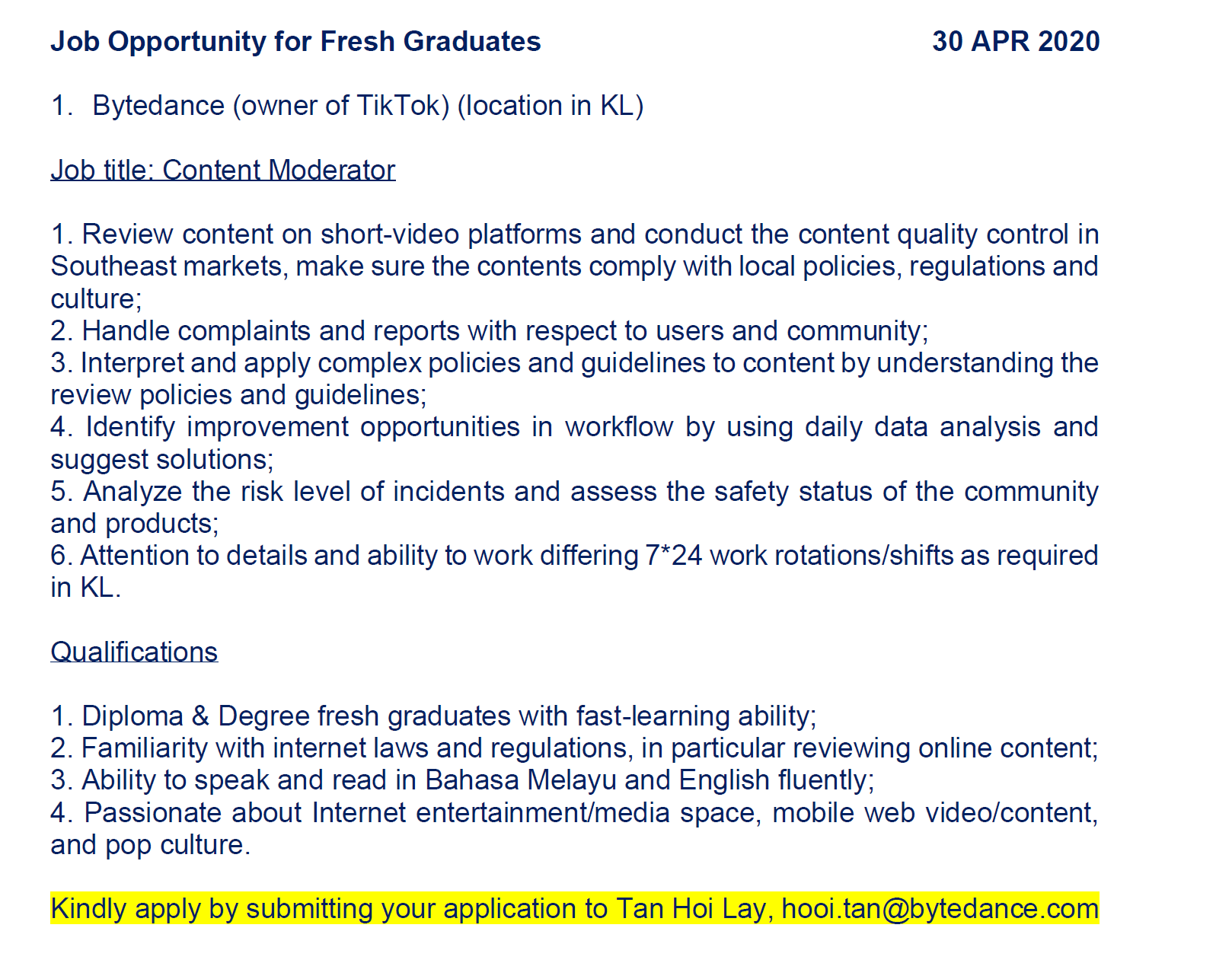
Task: Click the yellow highlighted application sentence
Action: [575, 909]
